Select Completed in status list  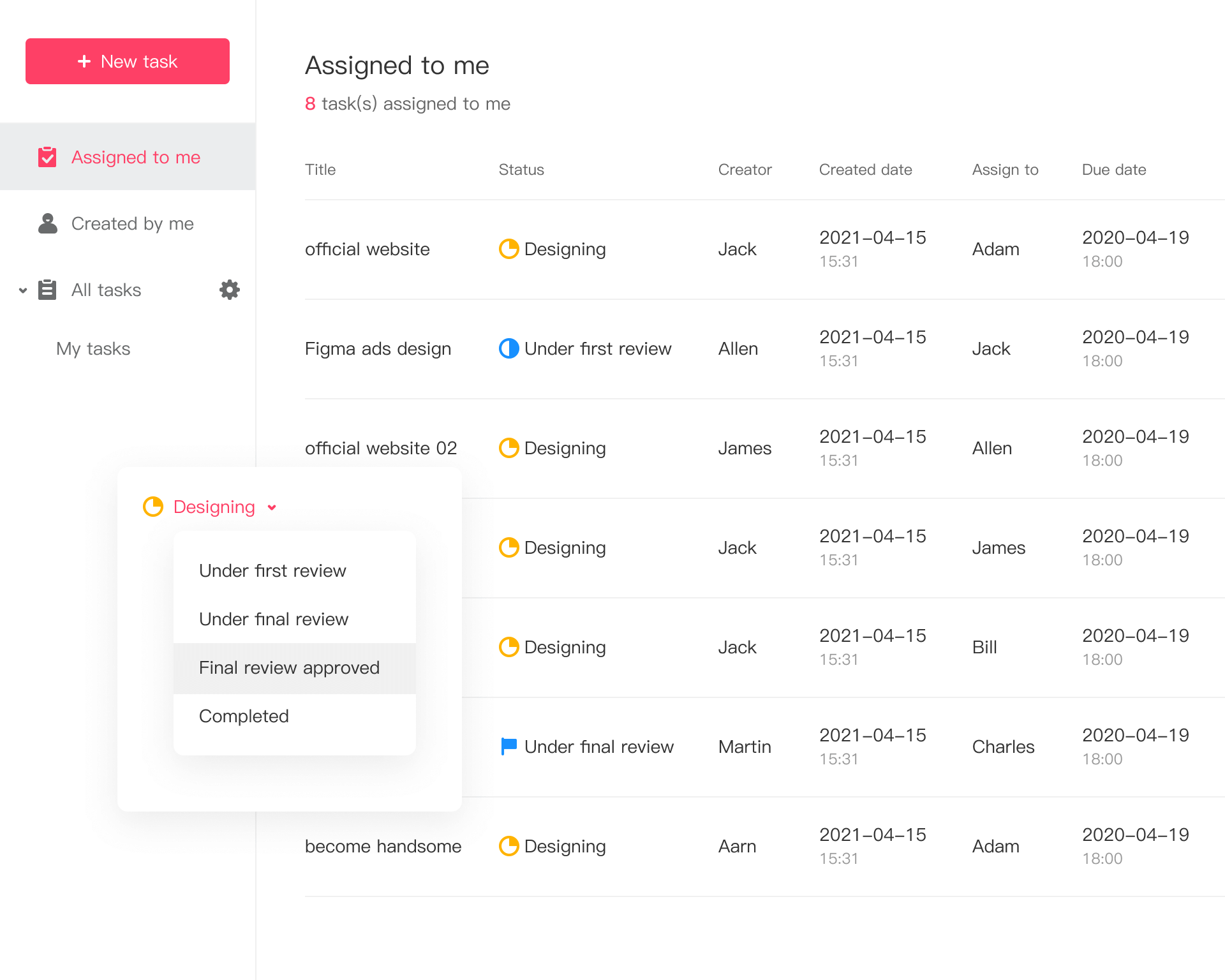pos(244,716)
